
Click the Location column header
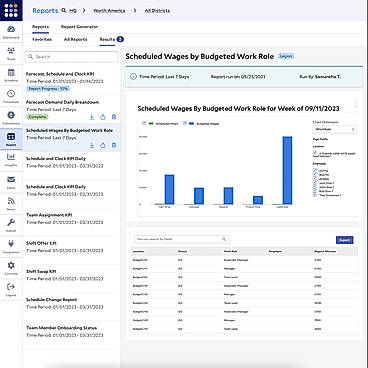pyautogui.click(x=139, y=251)
